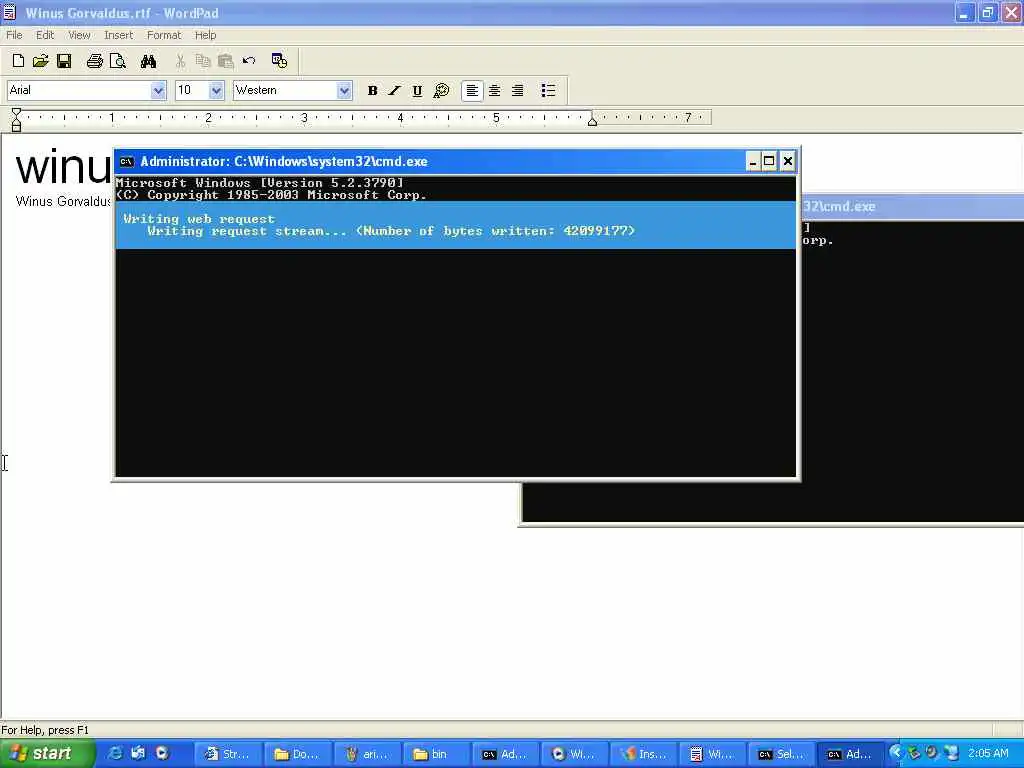The width and height of the screenshot is (1024, 768).
Task: Open the Edit menu
Action: pos(45,35)
